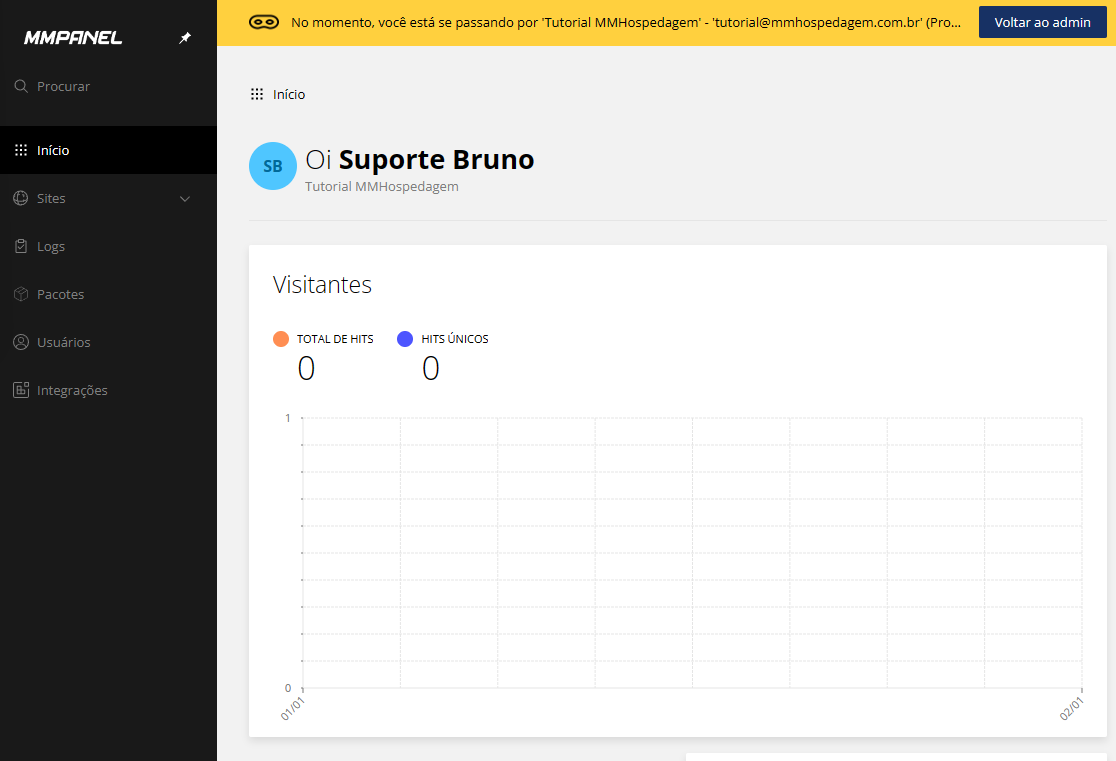
Task: Click the MMPANEL logo
Action: click(x=73, y=38)
